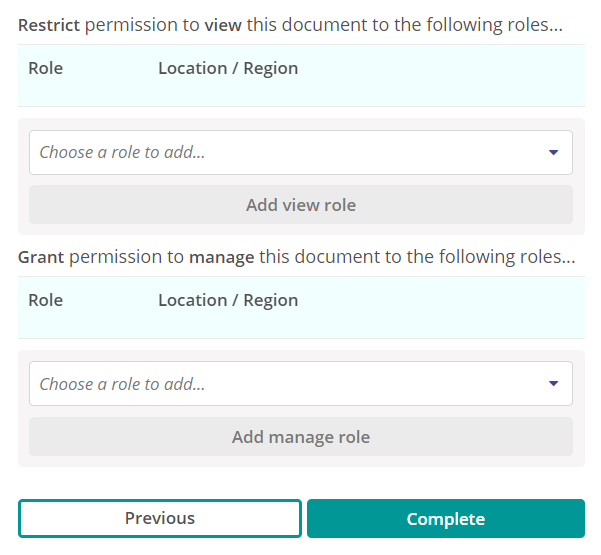Click the Role column header in view permissions table
Screen dimensions: 601x555
pos(46,68)
